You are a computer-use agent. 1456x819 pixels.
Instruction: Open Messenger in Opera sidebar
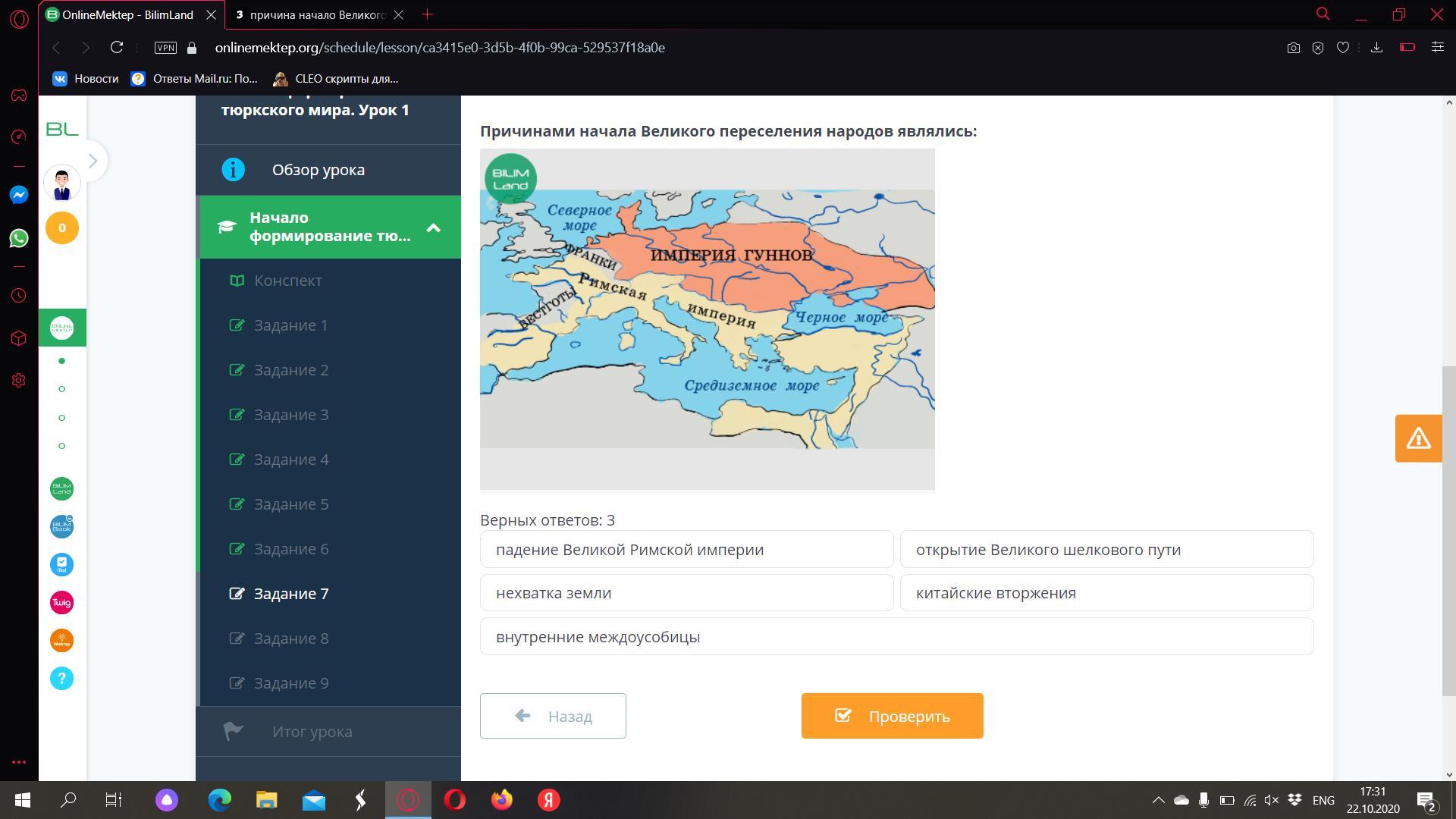pos(19,195)
